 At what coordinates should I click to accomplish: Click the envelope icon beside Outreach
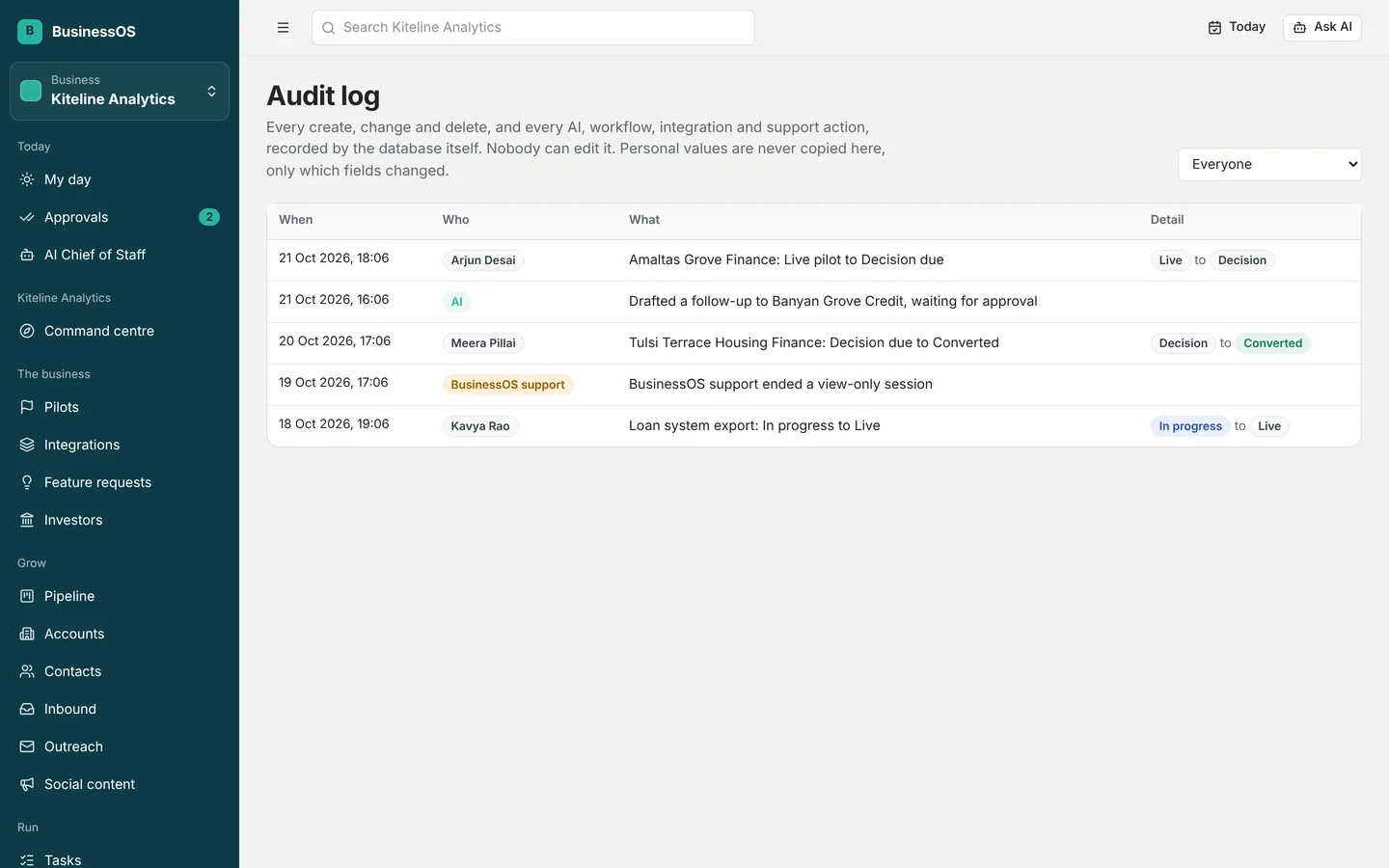point(27,746)
